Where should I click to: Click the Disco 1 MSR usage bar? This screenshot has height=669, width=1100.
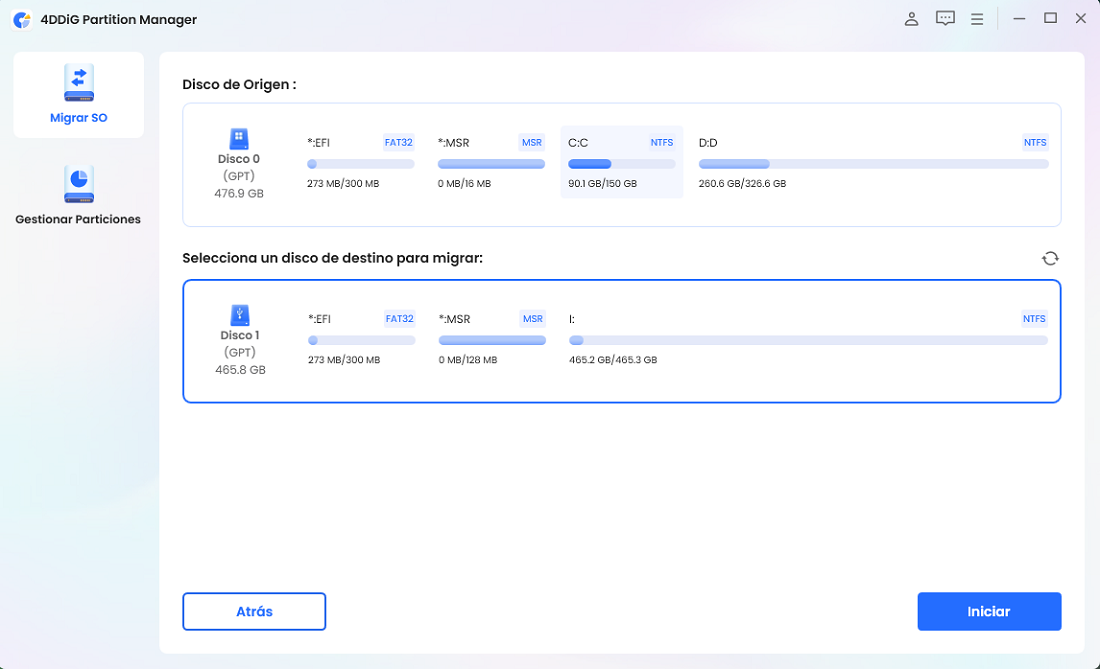(x=492, y=340)
